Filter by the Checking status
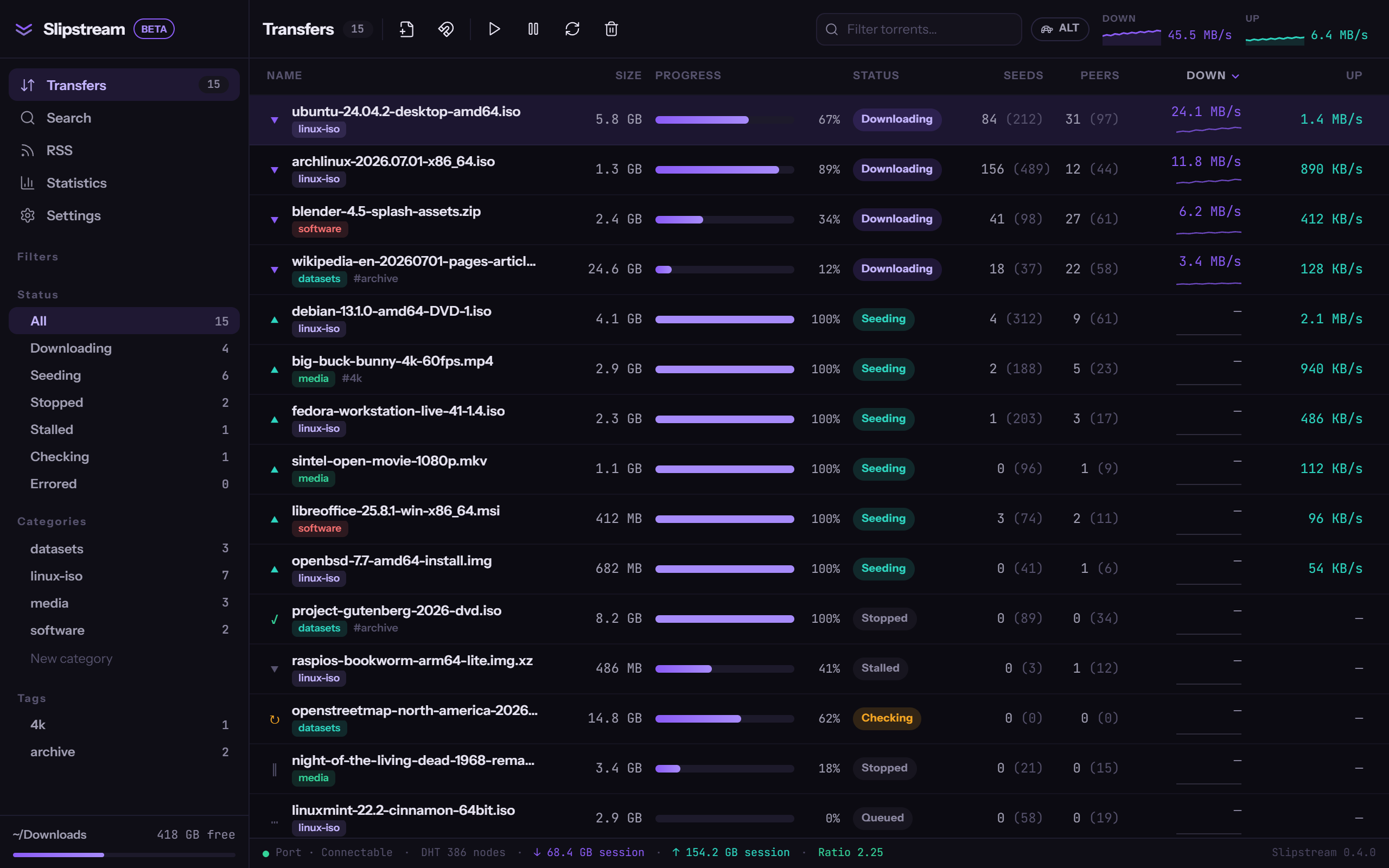 [124, 457]
